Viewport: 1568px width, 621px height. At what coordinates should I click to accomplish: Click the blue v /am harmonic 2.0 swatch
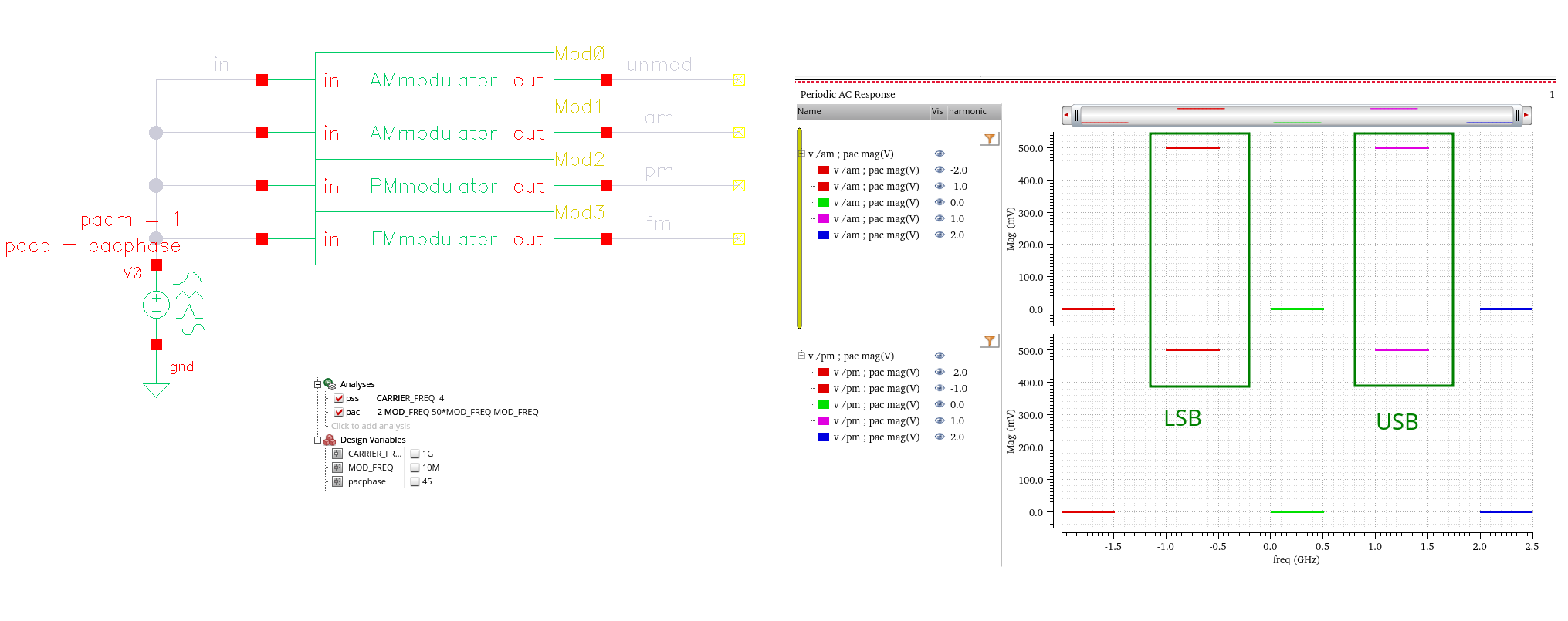(823, 235)
